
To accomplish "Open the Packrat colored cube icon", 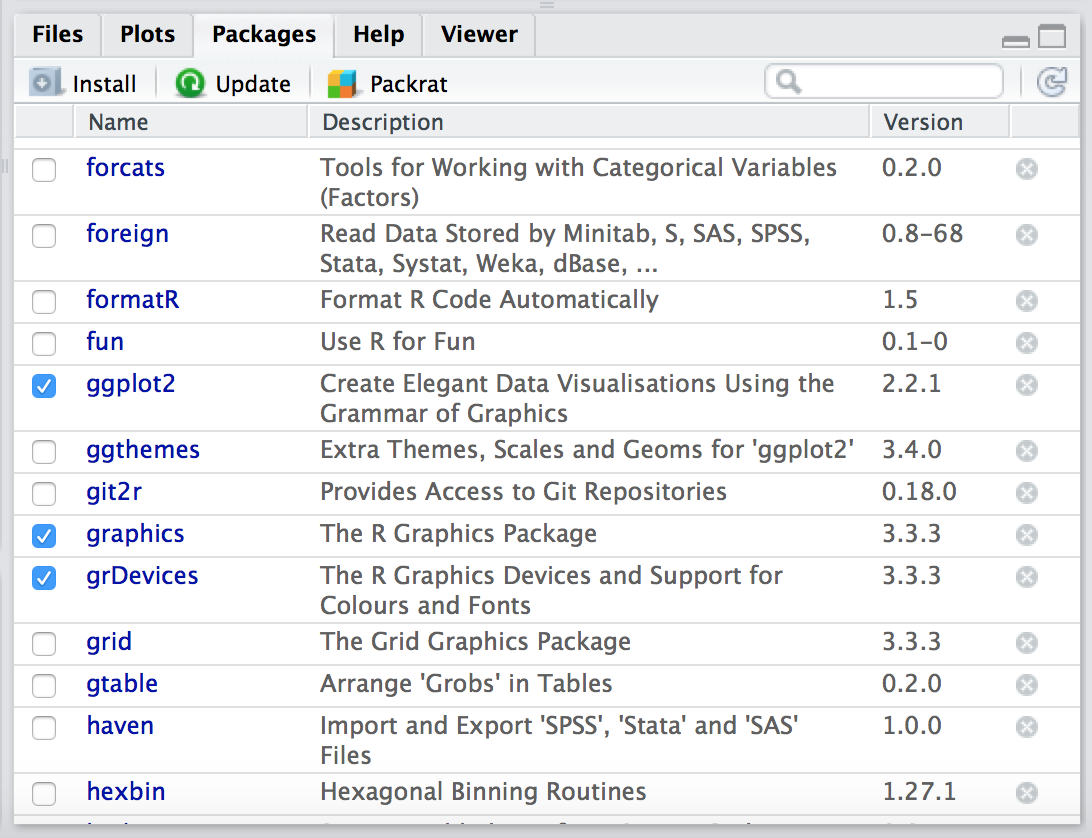I will [x=342, y=84].
